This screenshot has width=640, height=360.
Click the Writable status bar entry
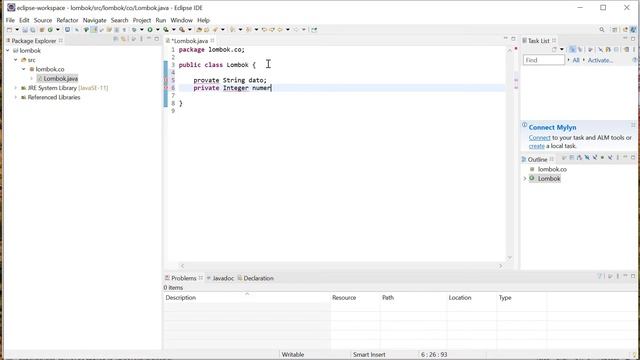(293, 354)
